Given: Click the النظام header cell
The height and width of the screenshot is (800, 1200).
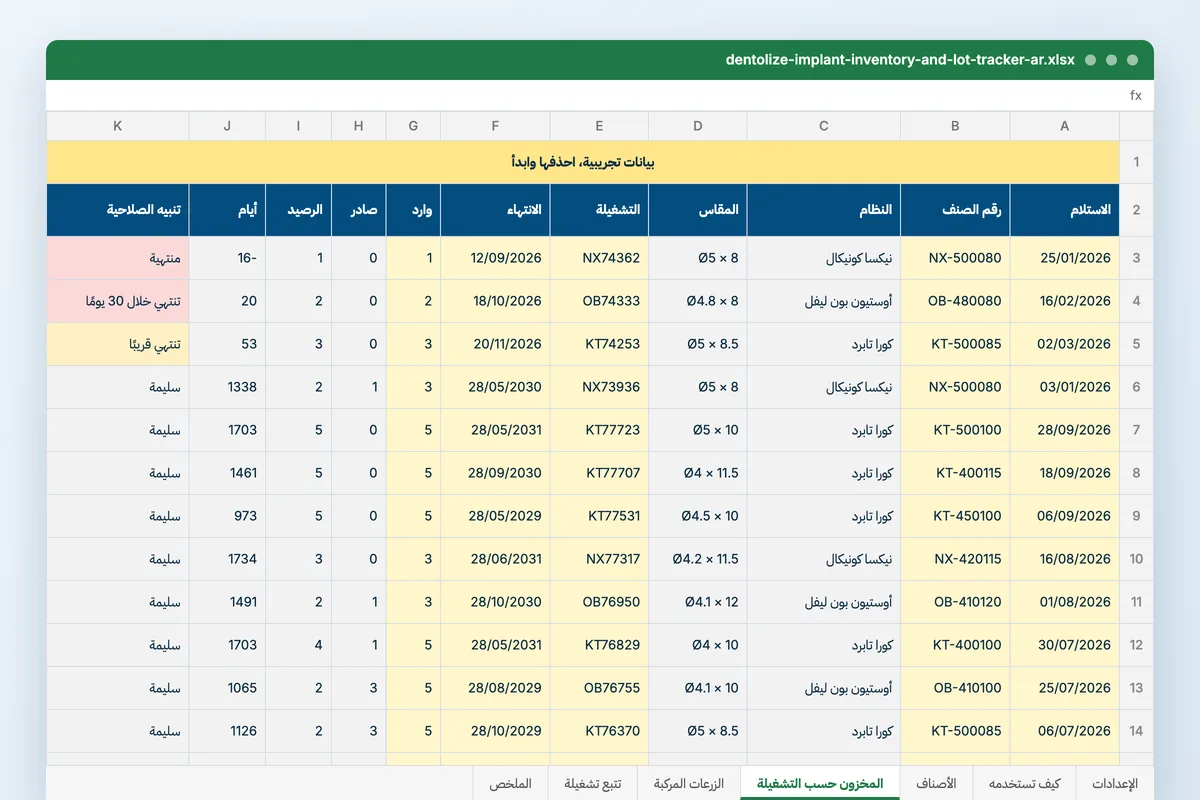Looking at the screenshot, I should point(824,210).
